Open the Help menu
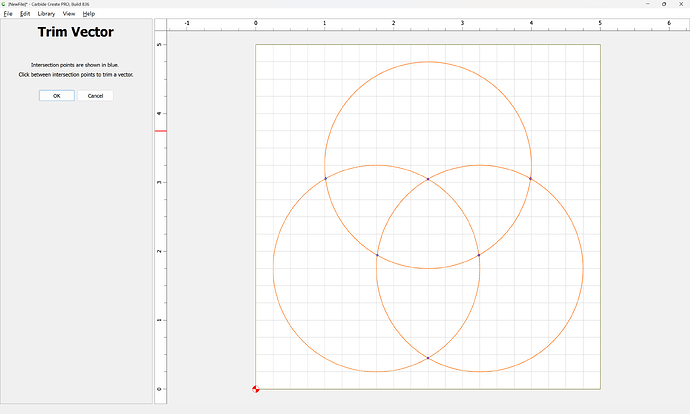Screen dimensions: 690x414 (89, 14)
